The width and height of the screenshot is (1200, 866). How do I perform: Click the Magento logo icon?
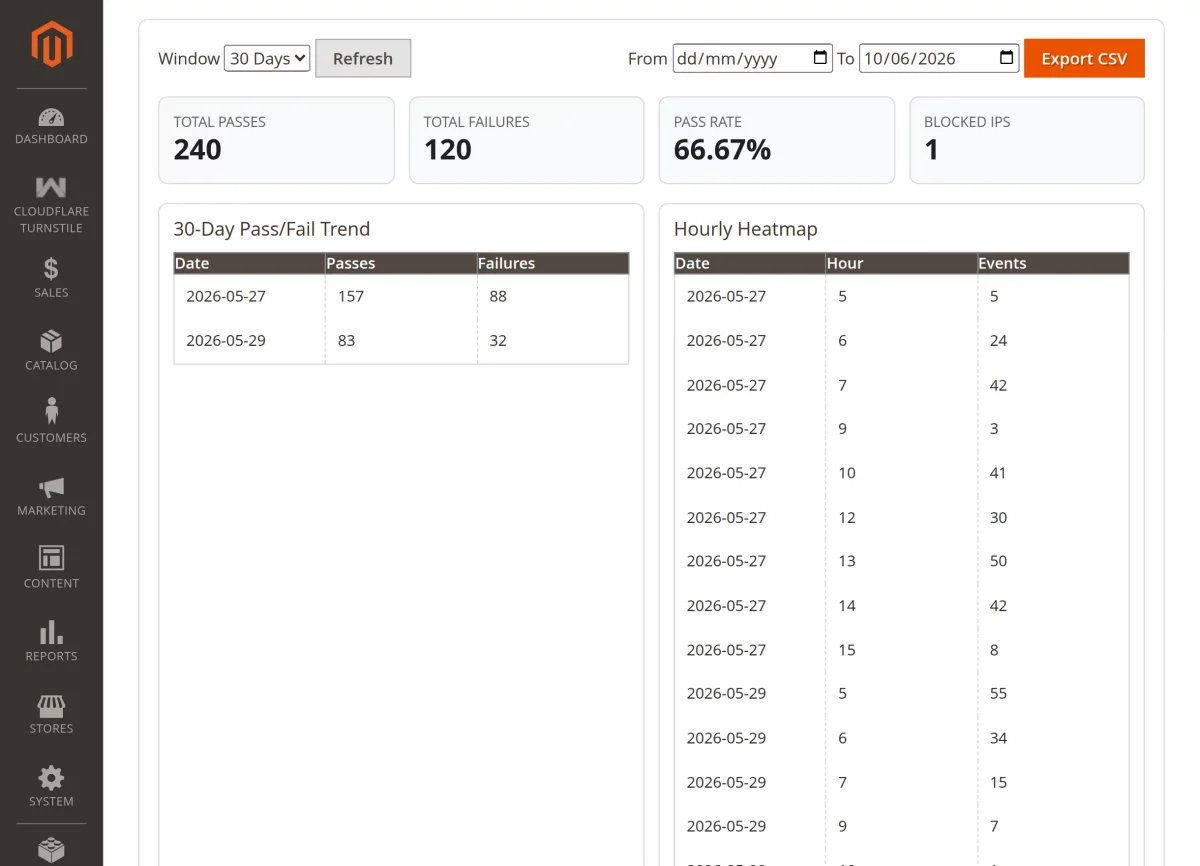[51, 44]
